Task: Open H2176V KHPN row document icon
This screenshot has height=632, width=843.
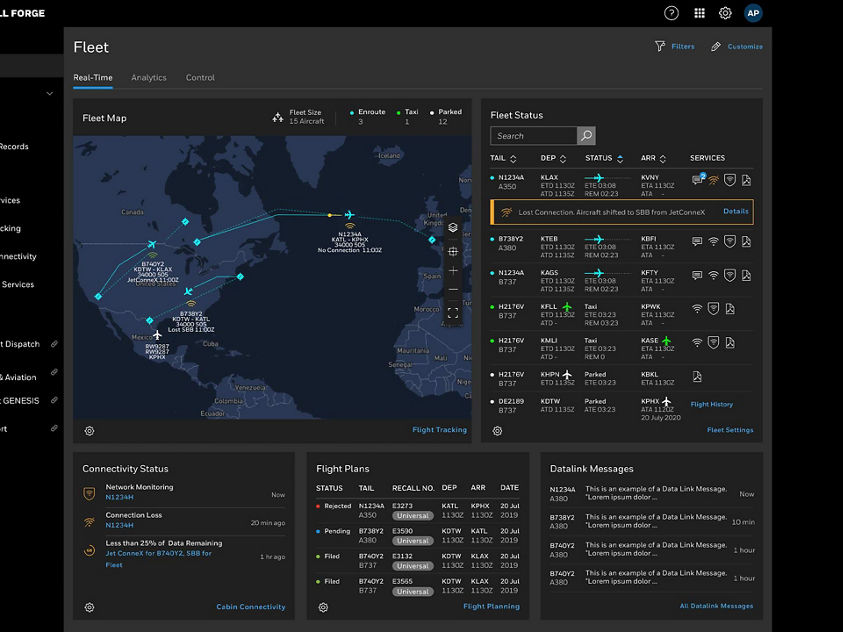Action: (x=697, y=377)
